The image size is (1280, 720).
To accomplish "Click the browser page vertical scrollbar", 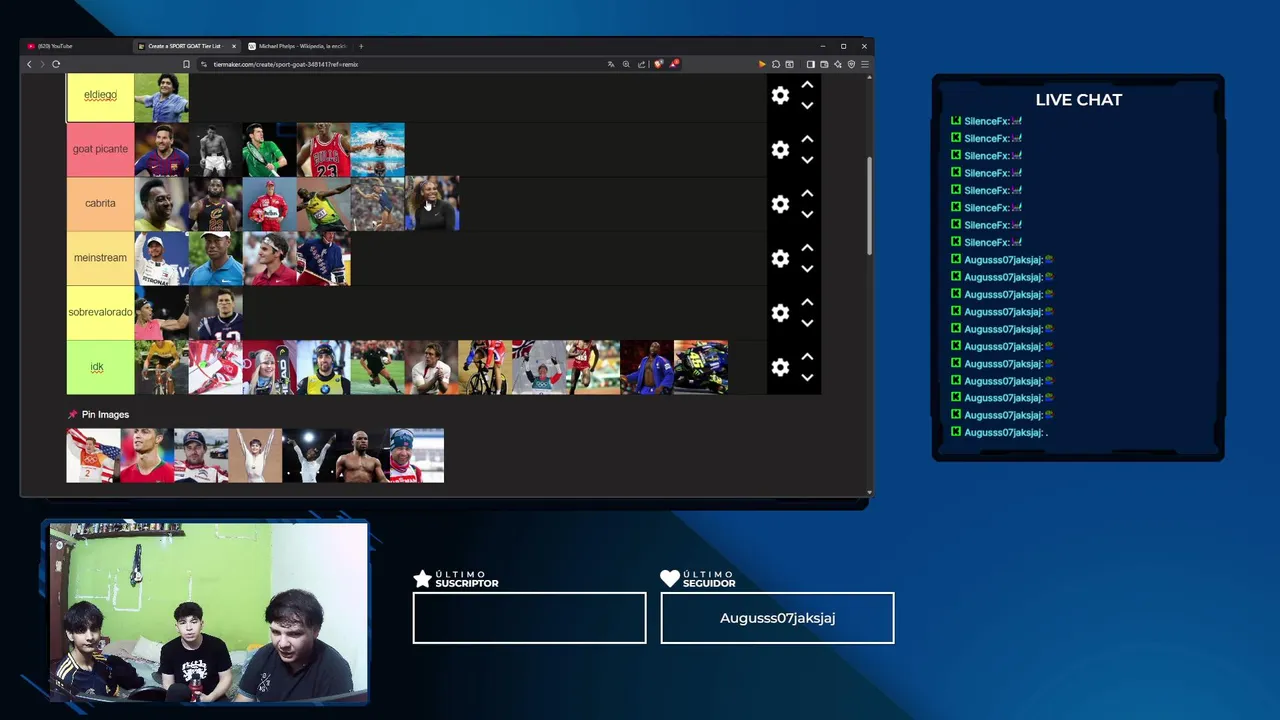I will pos(869,205).
